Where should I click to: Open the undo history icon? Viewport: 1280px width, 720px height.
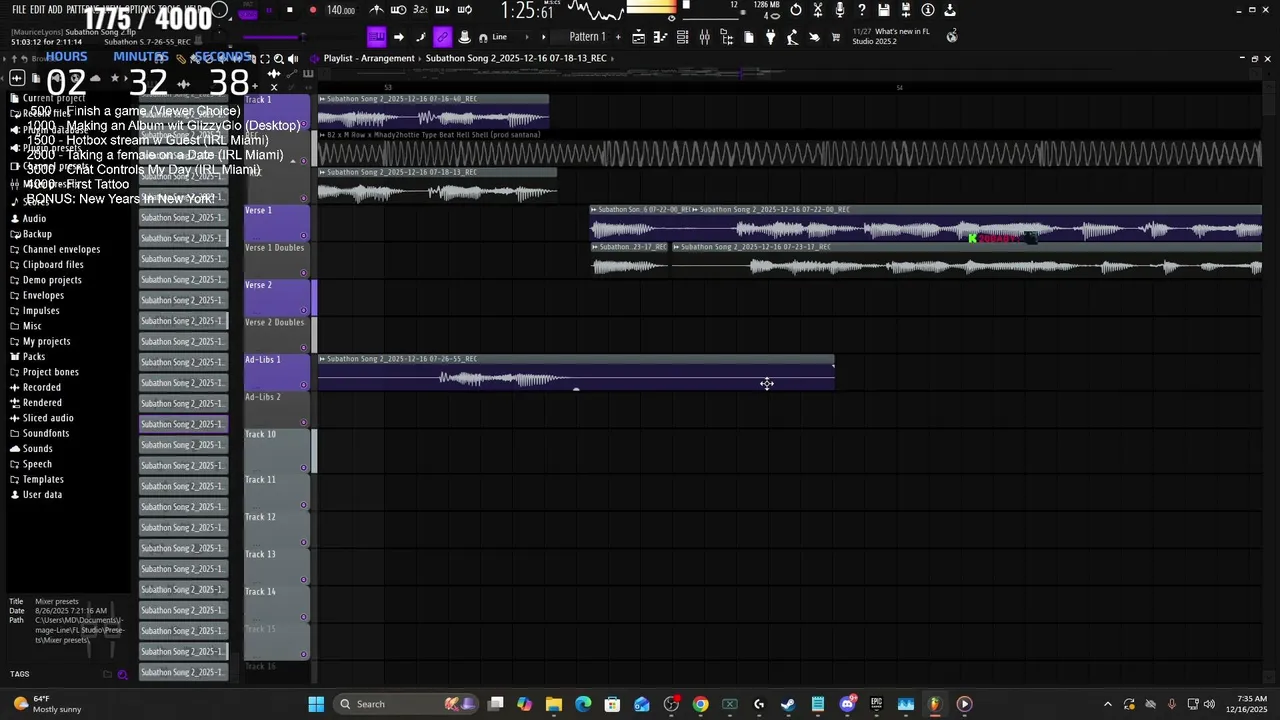pyautogui.click(x=796, y=10)
